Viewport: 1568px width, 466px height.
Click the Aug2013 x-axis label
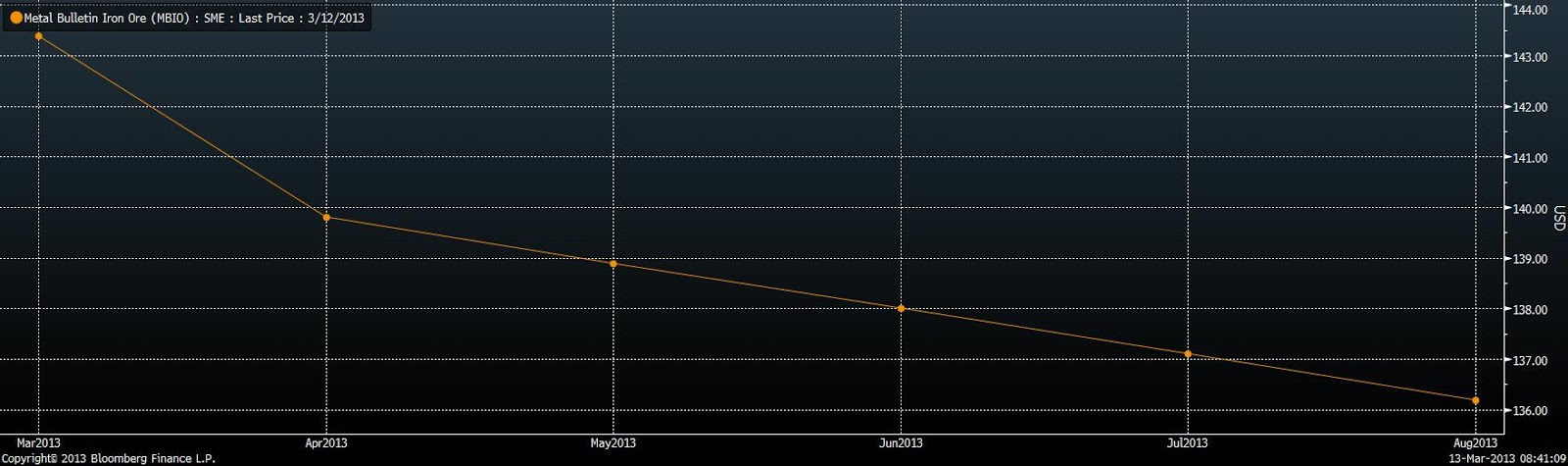1475,442
